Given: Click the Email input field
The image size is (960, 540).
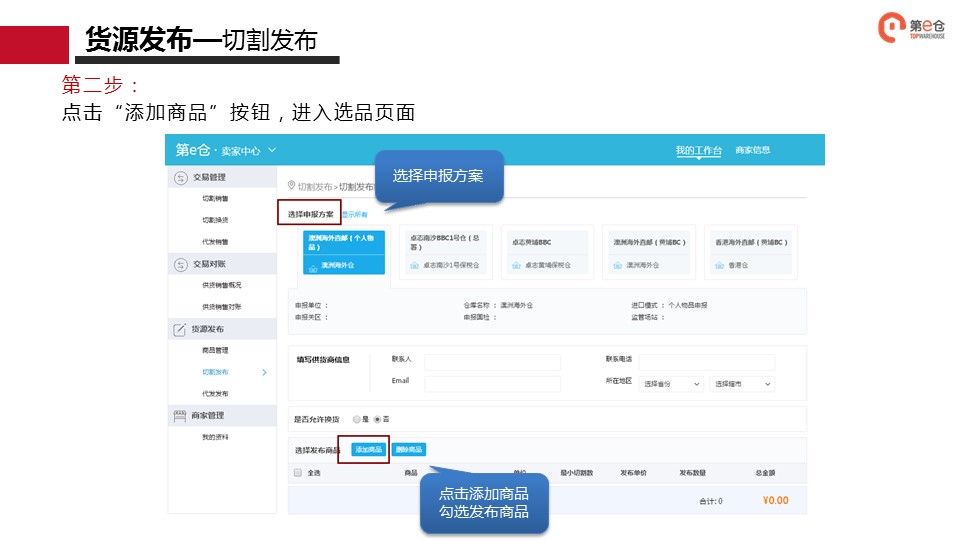Looking at the screenshot, I should 492,384.
